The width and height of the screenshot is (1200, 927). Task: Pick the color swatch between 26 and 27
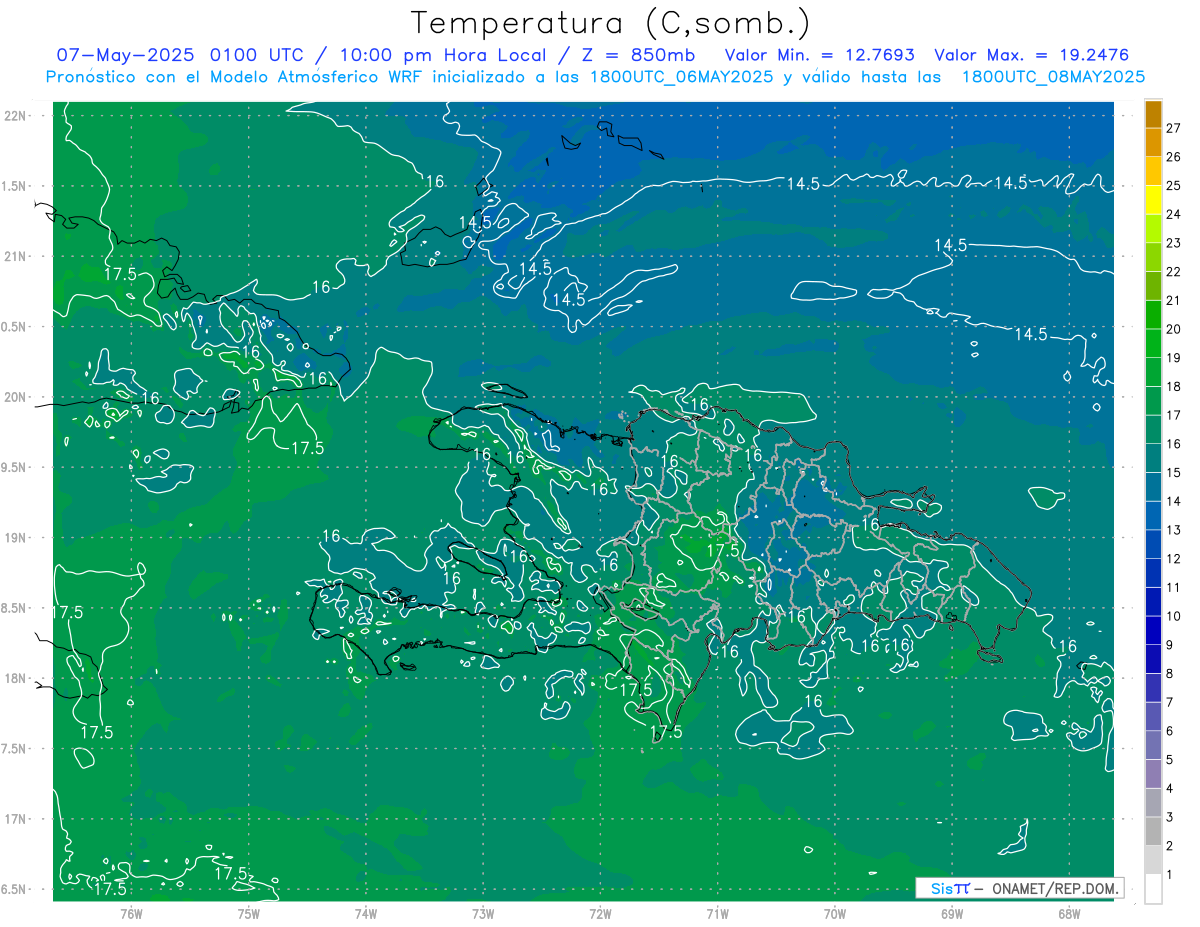(x=1153, y=142)
